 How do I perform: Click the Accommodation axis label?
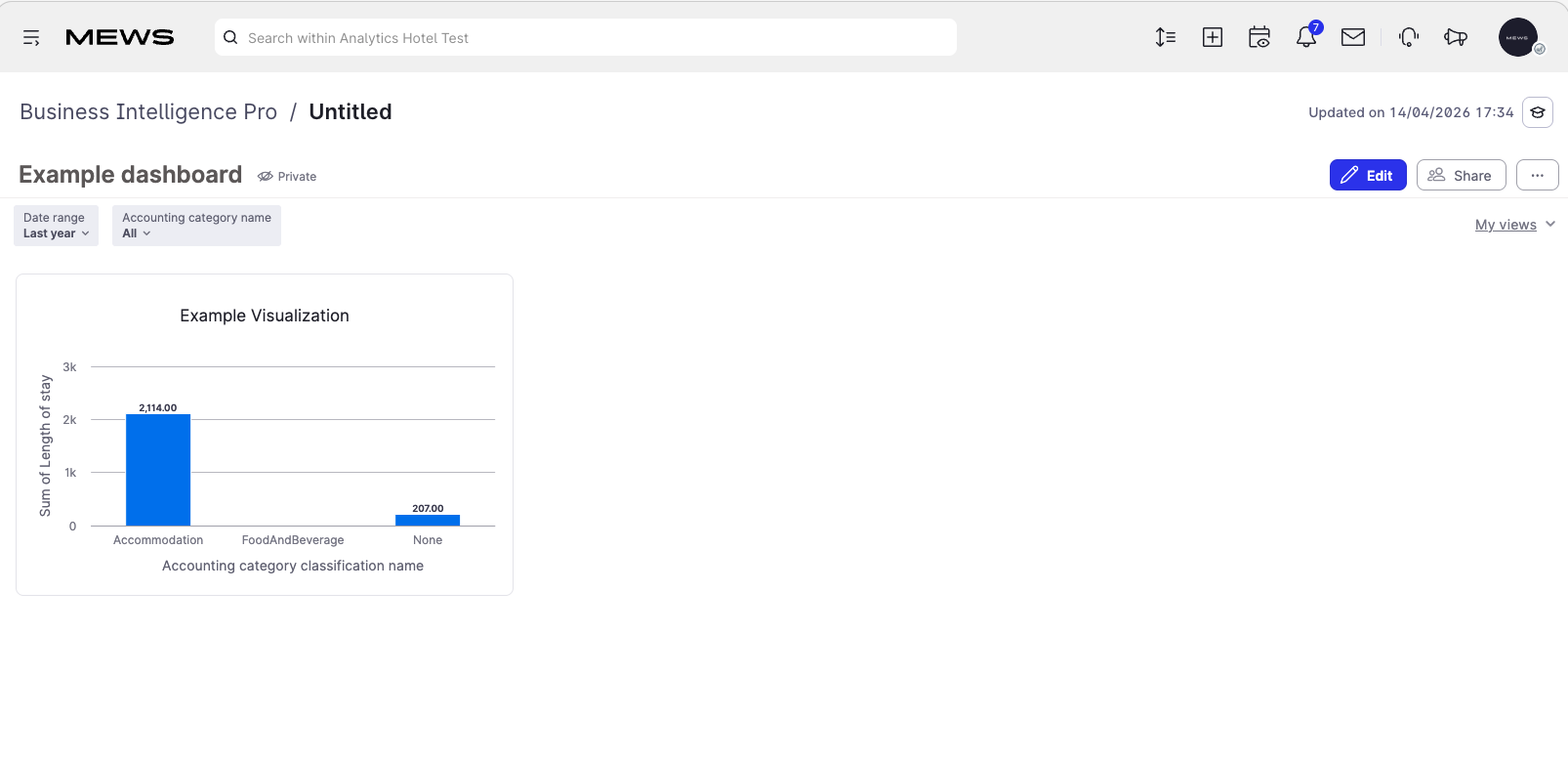click(158, 540)
